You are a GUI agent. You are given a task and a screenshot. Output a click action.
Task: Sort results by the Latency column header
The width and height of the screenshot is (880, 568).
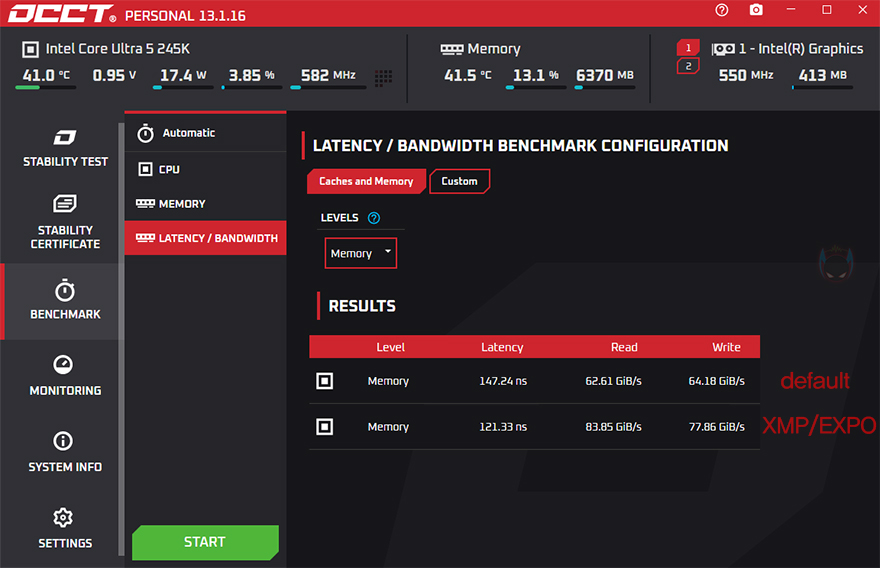click(x=502, y=347)
